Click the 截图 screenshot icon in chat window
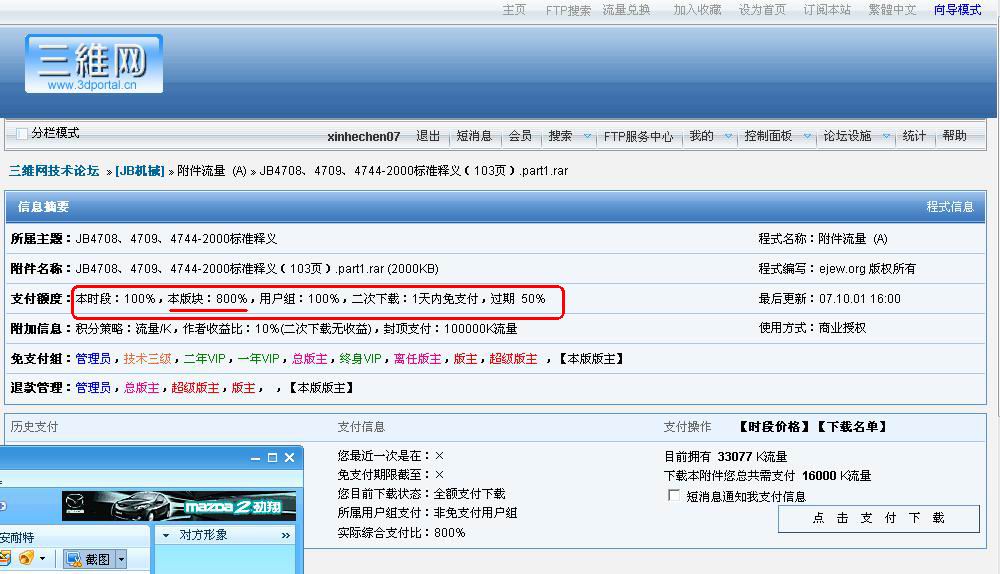1000x574 pixels. coord(74,559)
